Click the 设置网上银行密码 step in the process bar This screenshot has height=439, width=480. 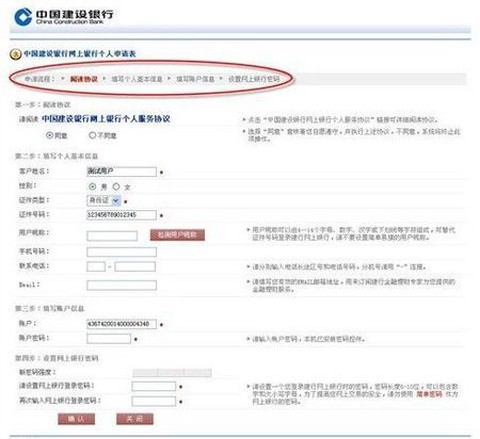tap(254, 79)
